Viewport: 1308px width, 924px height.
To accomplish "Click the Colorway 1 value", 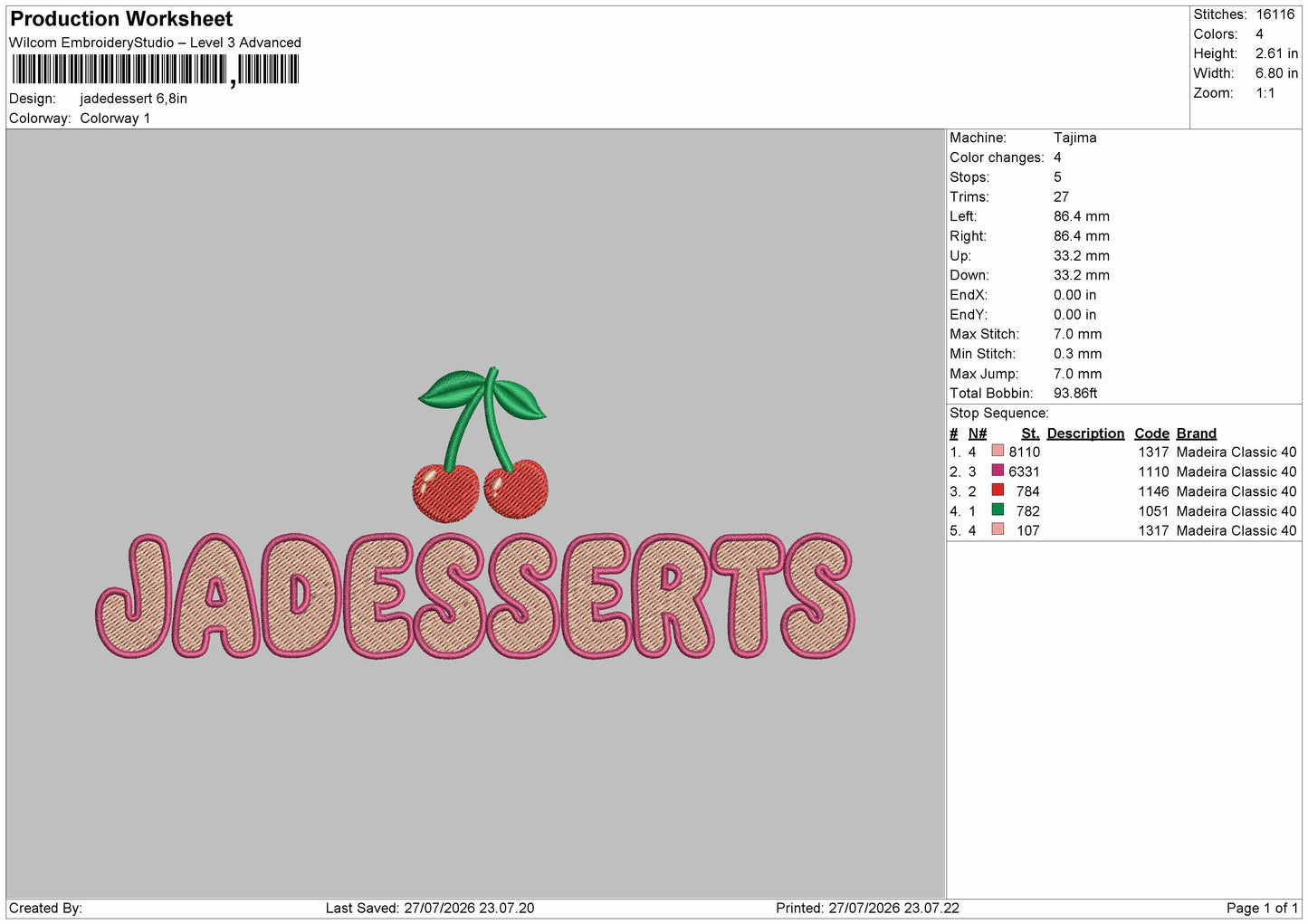I will point(115,119).
